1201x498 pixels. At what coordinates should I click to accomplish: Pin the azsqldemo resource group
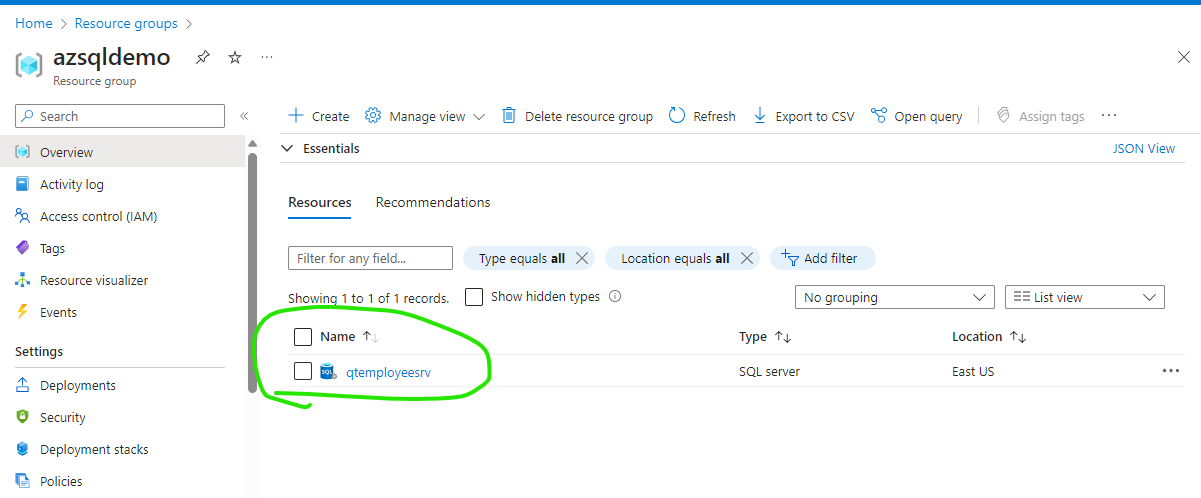click(203, 57)
